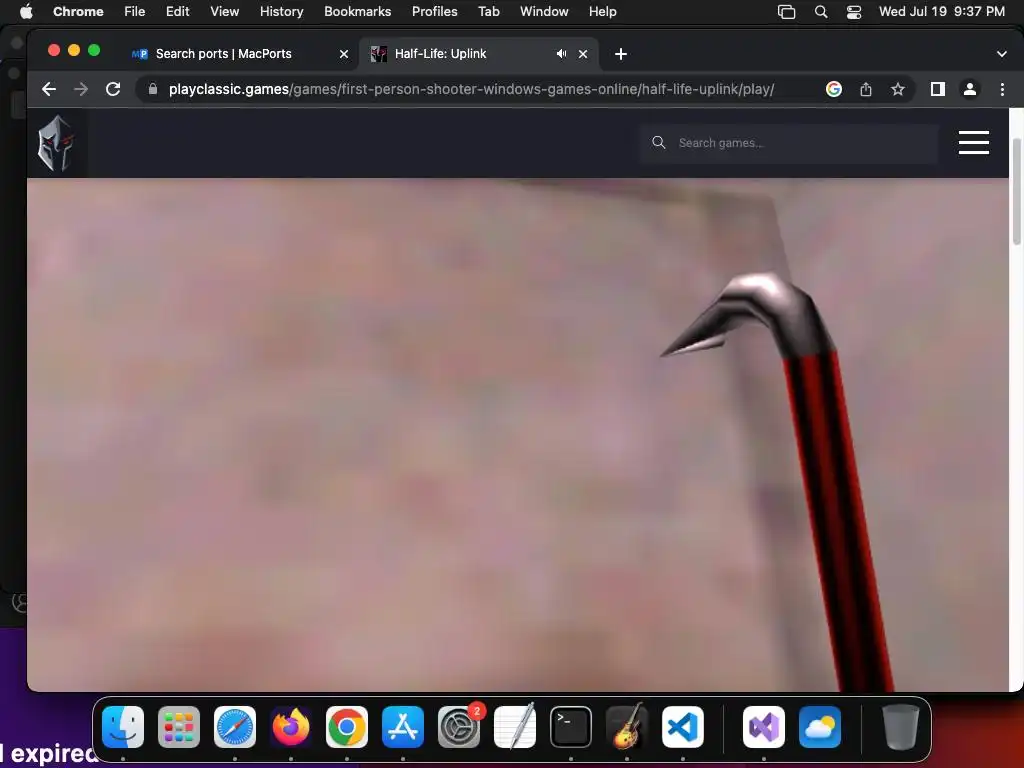
Task: Open the Bookmarks menu
Action: [x=357, y=12]
